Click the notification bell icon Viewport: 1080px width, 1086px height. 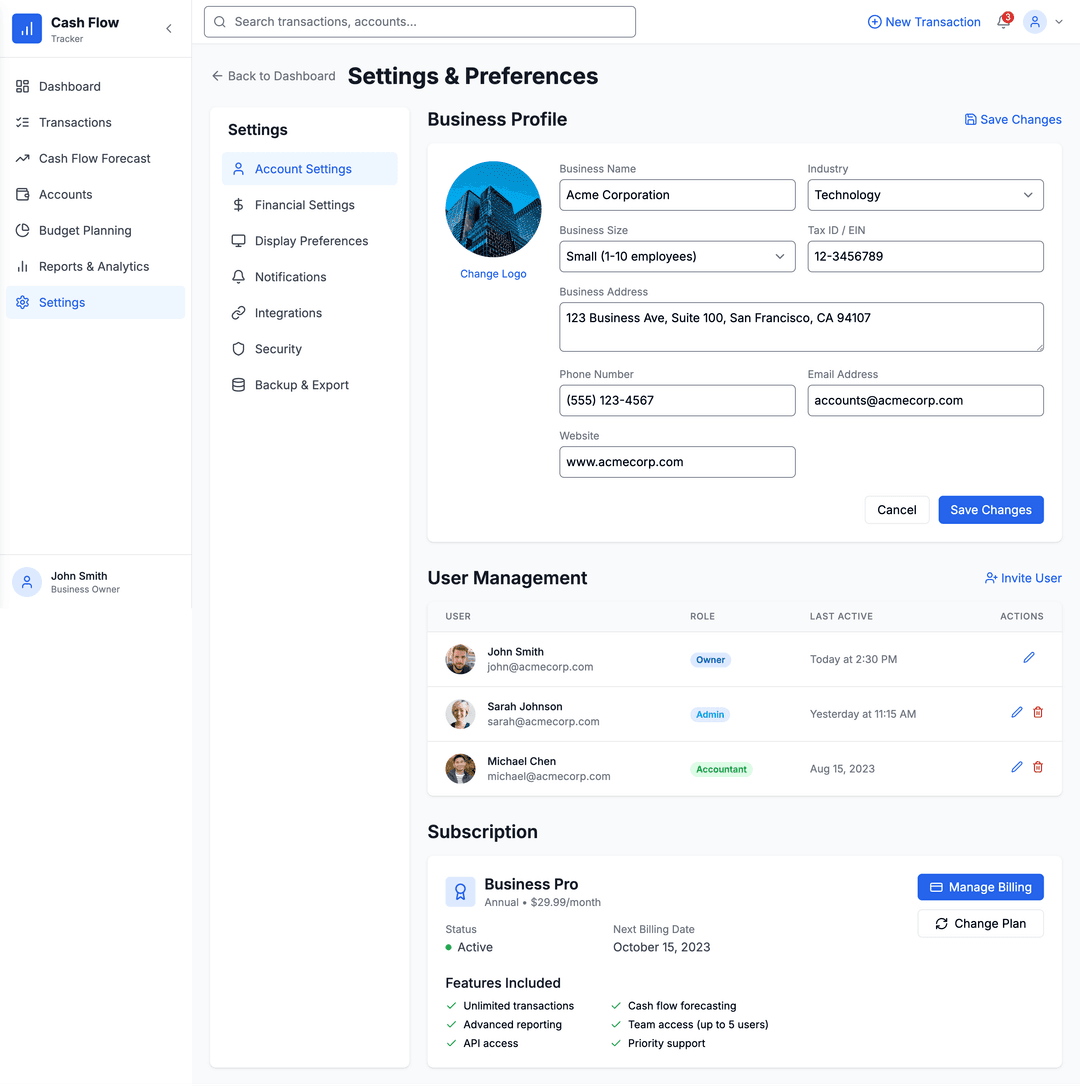click(x=1003, y=22)
